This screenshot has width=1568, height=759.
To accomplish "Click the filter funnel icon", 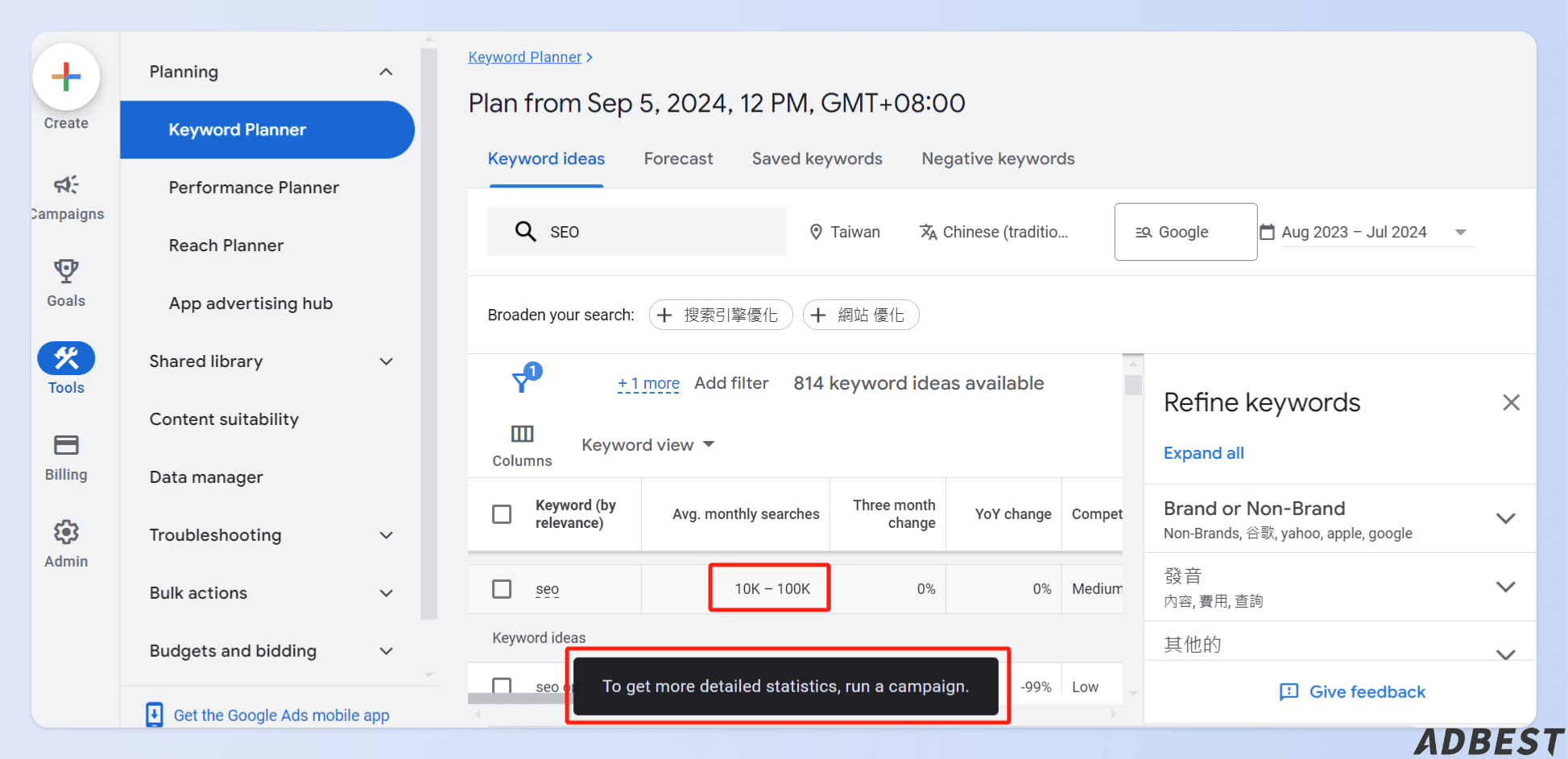I will (523, 380).
